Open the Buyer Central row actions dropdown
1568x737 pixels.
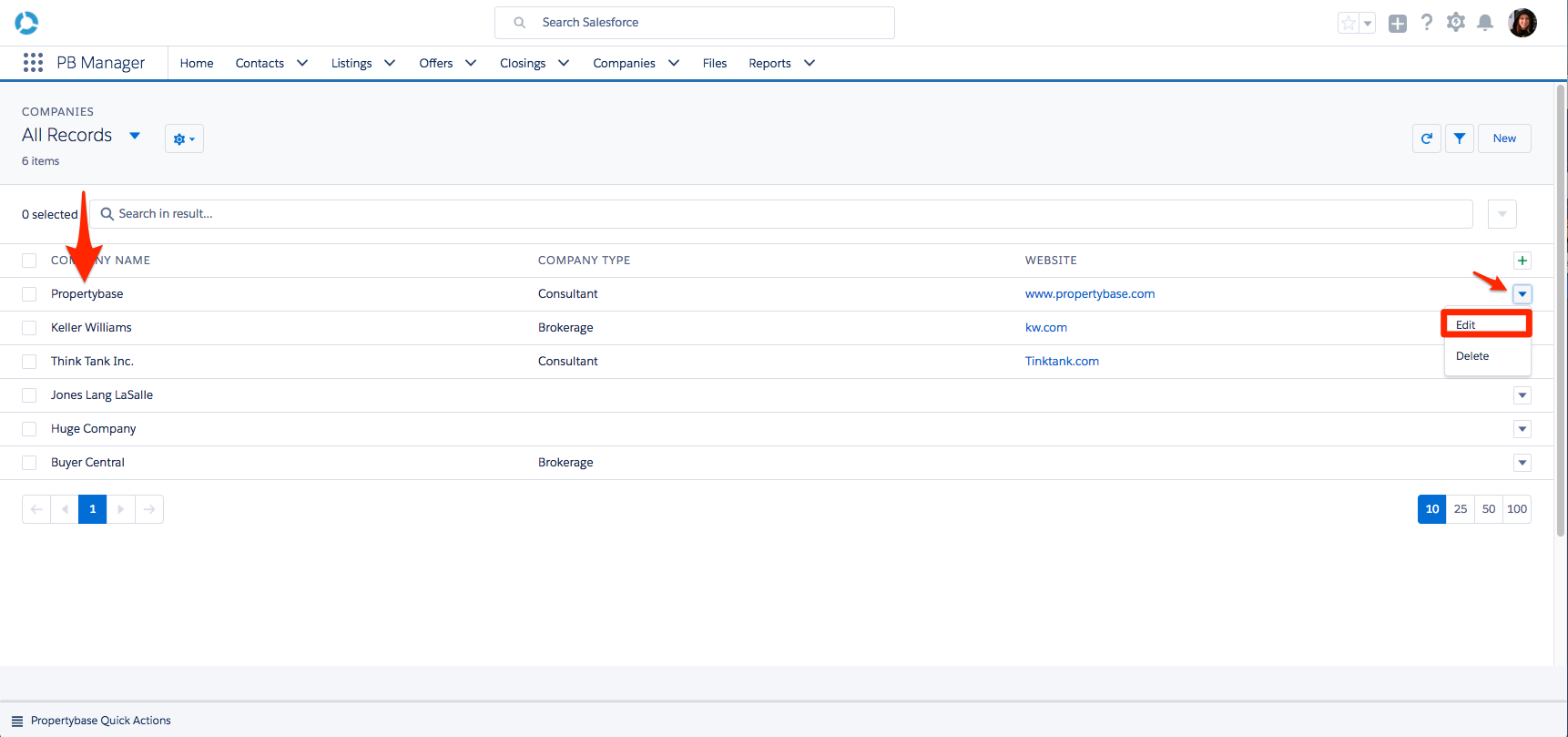[x=1522, y=463]
